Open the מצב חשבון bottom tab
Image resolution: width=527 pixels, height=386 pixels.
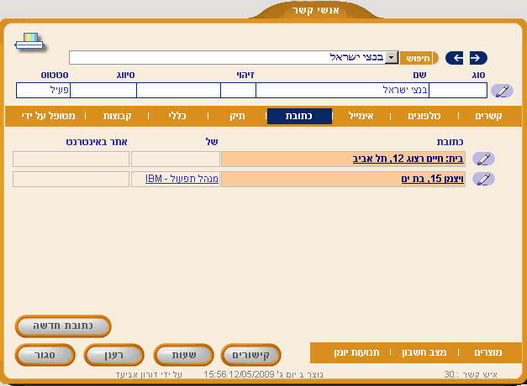pos(424,353)
